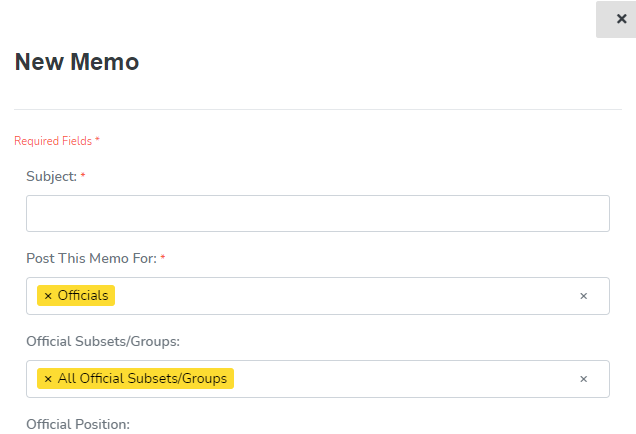Click the red asterisk beside Subject
This screenshot has width=636, height=434.
tap(83, 176)
